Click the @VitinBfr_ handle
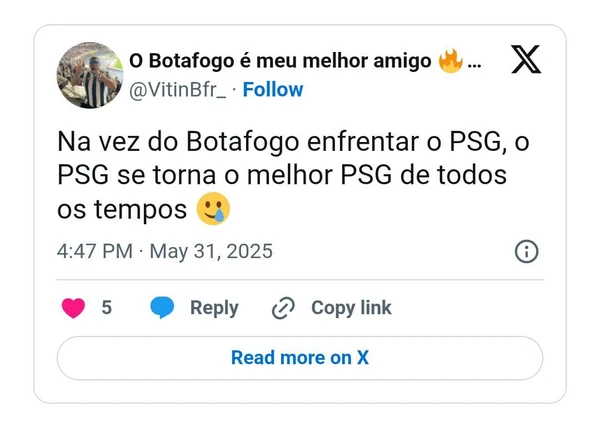Image resolution: width=600 pixels, height=434 pixels. point(178,90)
